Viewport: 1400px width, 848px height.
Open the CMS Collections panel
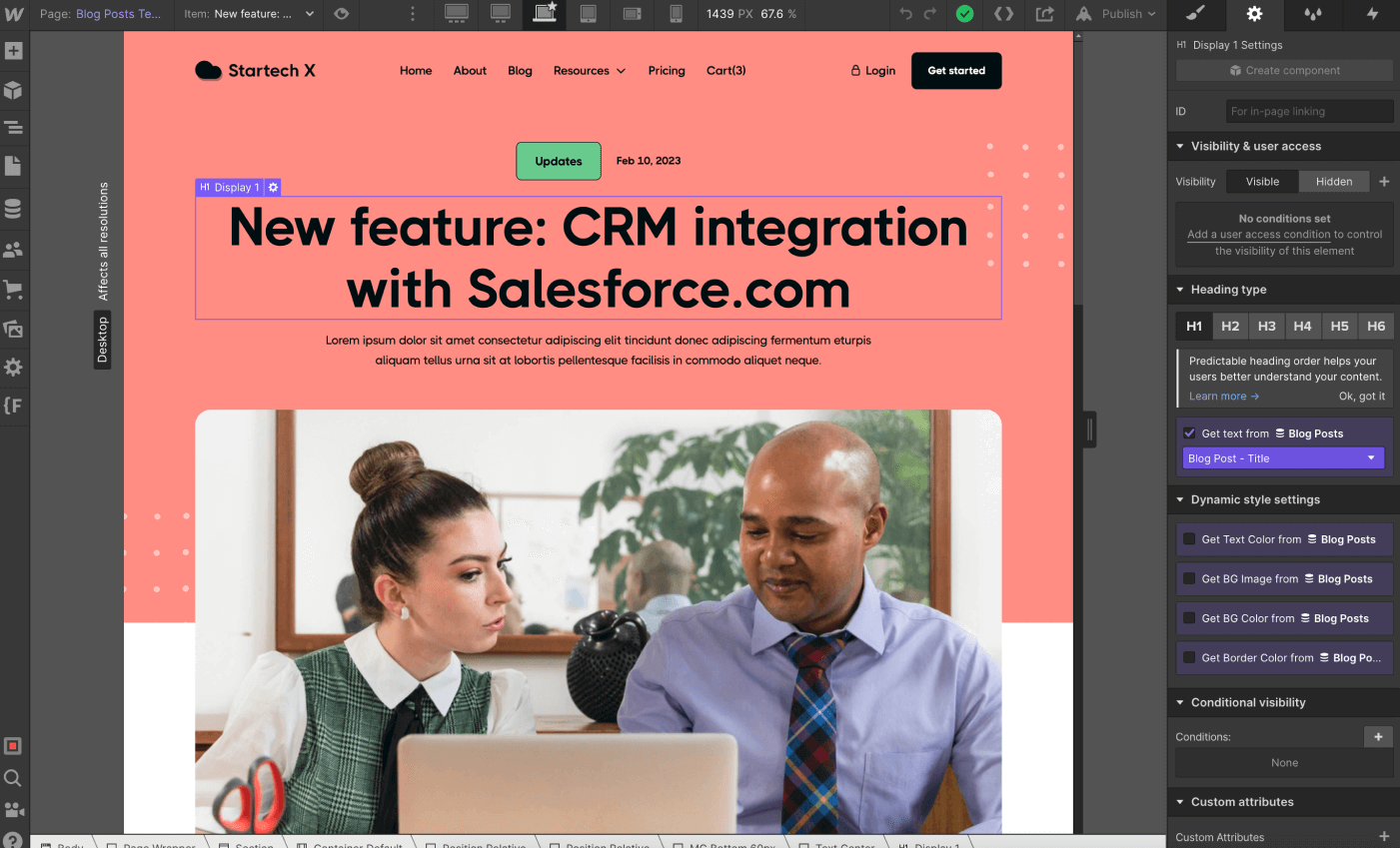pyautogui.click(x=14, y=208)
